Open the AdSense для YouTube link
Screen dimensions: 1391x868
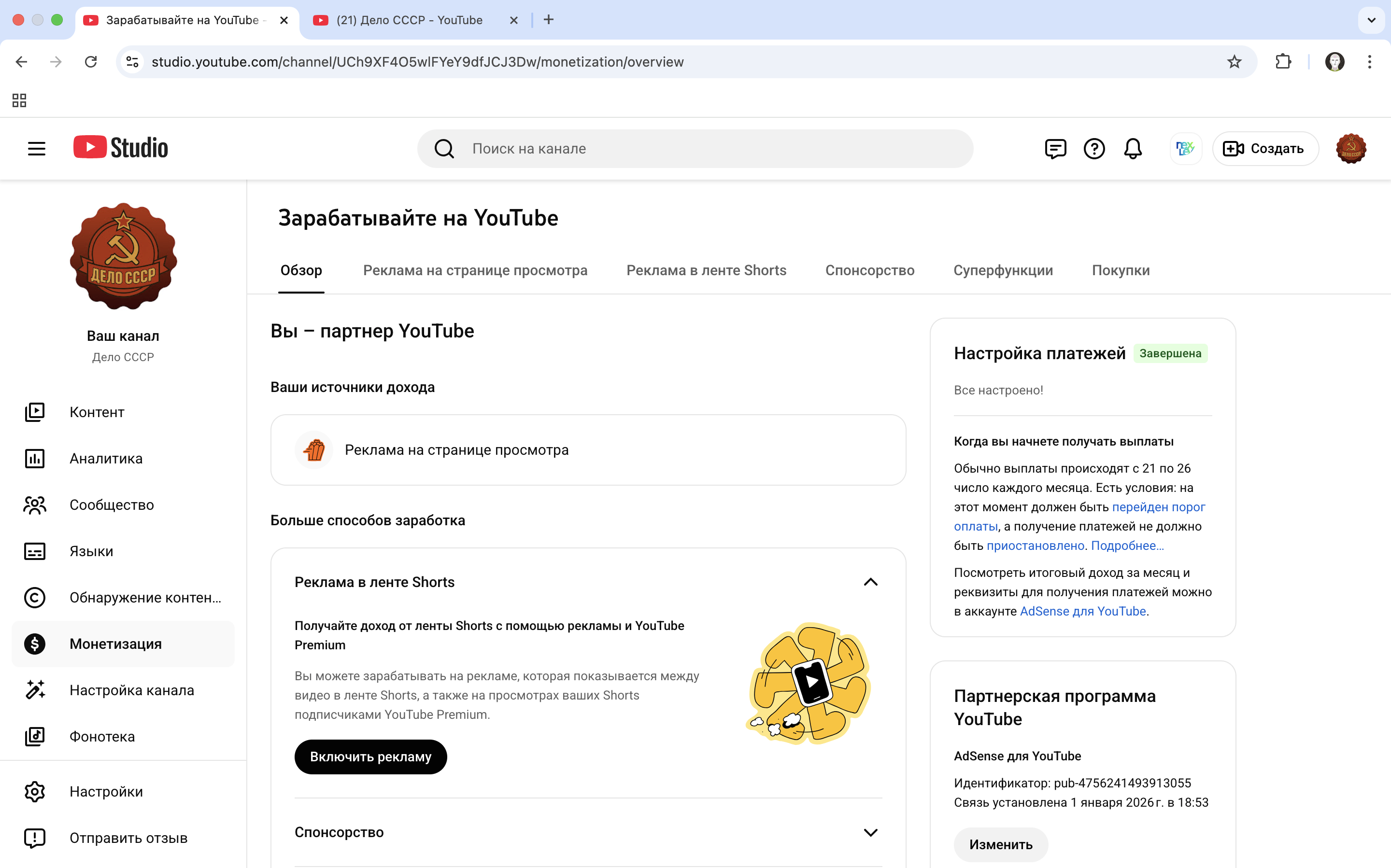click(x=1082, y=611)
